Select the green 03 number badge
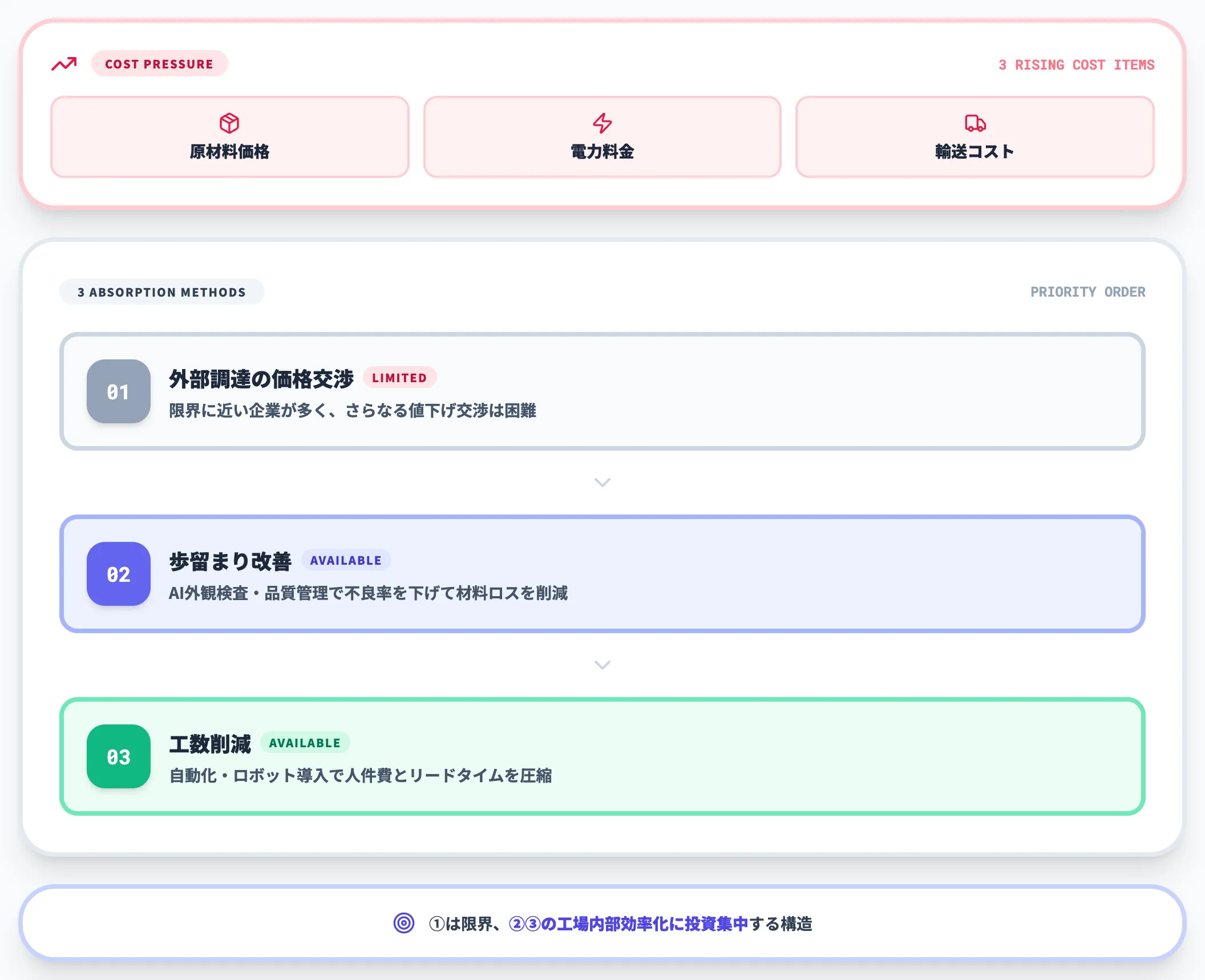 tap(118, 757)
